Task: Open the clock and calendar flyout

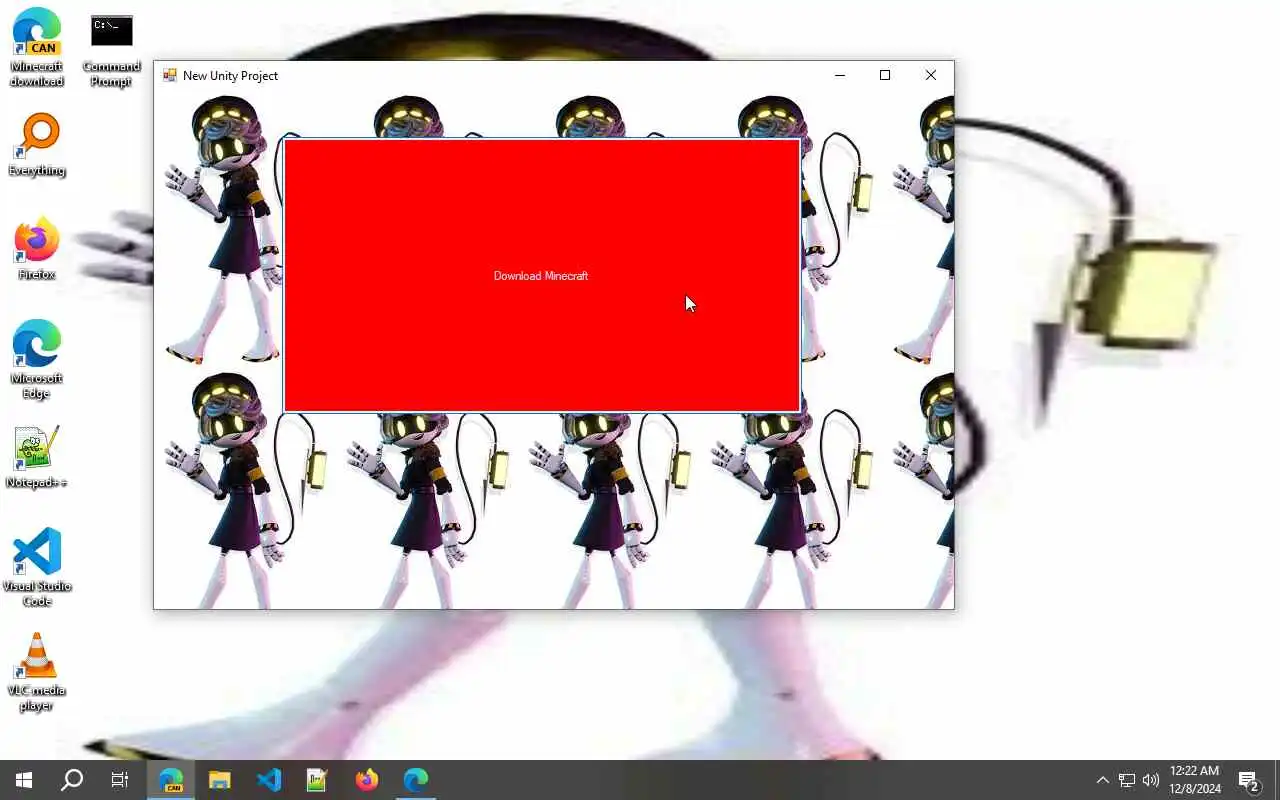Action: (x=1195, y=780)
